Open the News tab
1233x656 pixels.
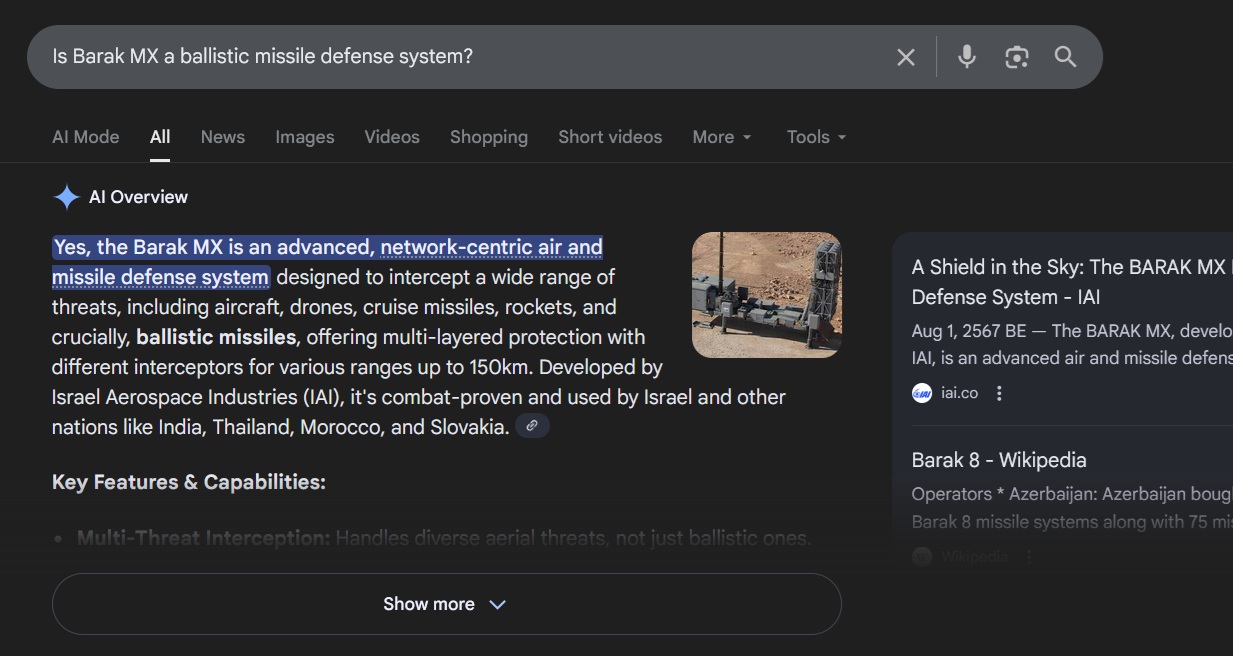pos(223,137)
